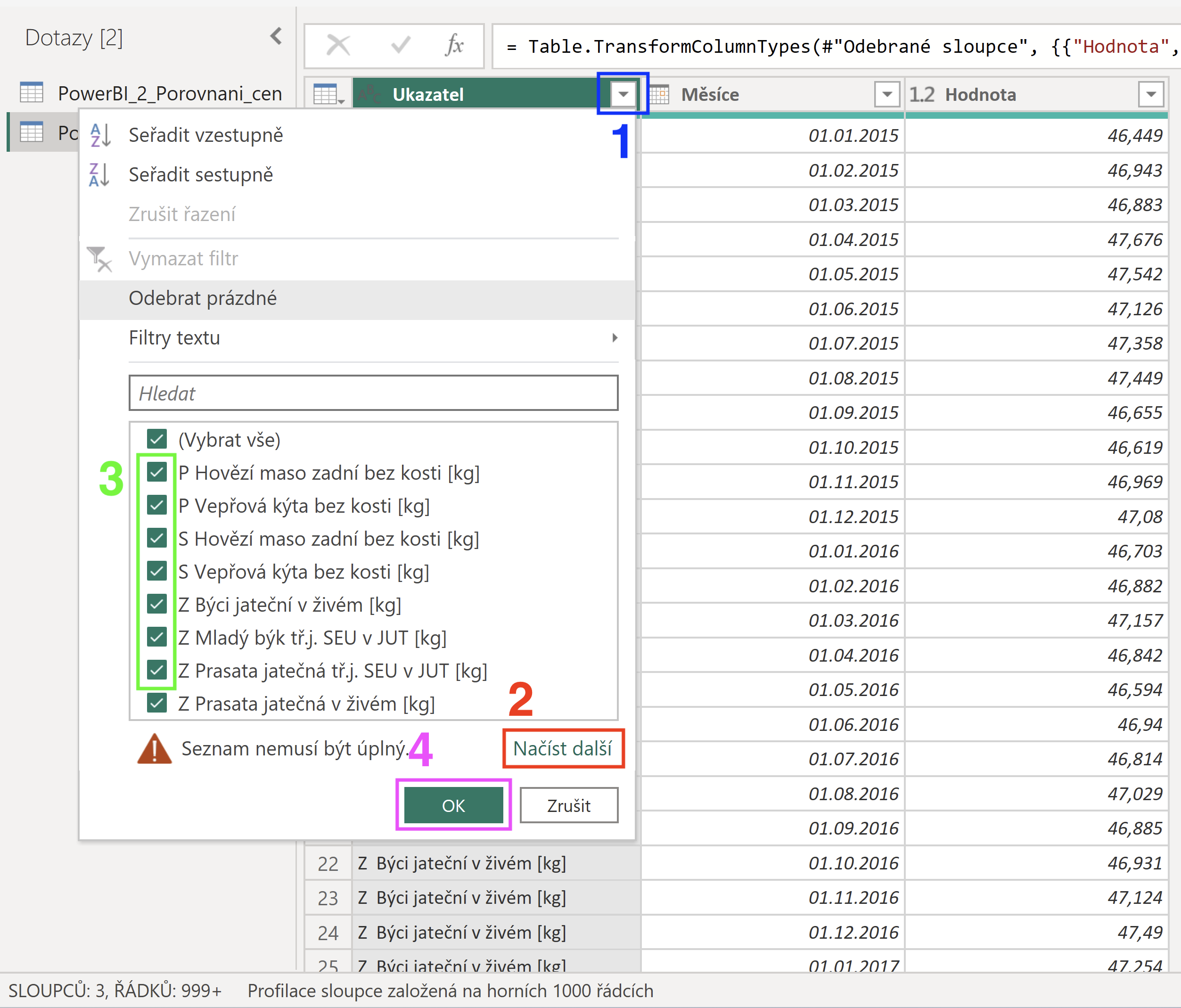Viewport: 1181px width, 1008px height.
Task: Select Seřadit sestupně
Action: tap(357, 175)
